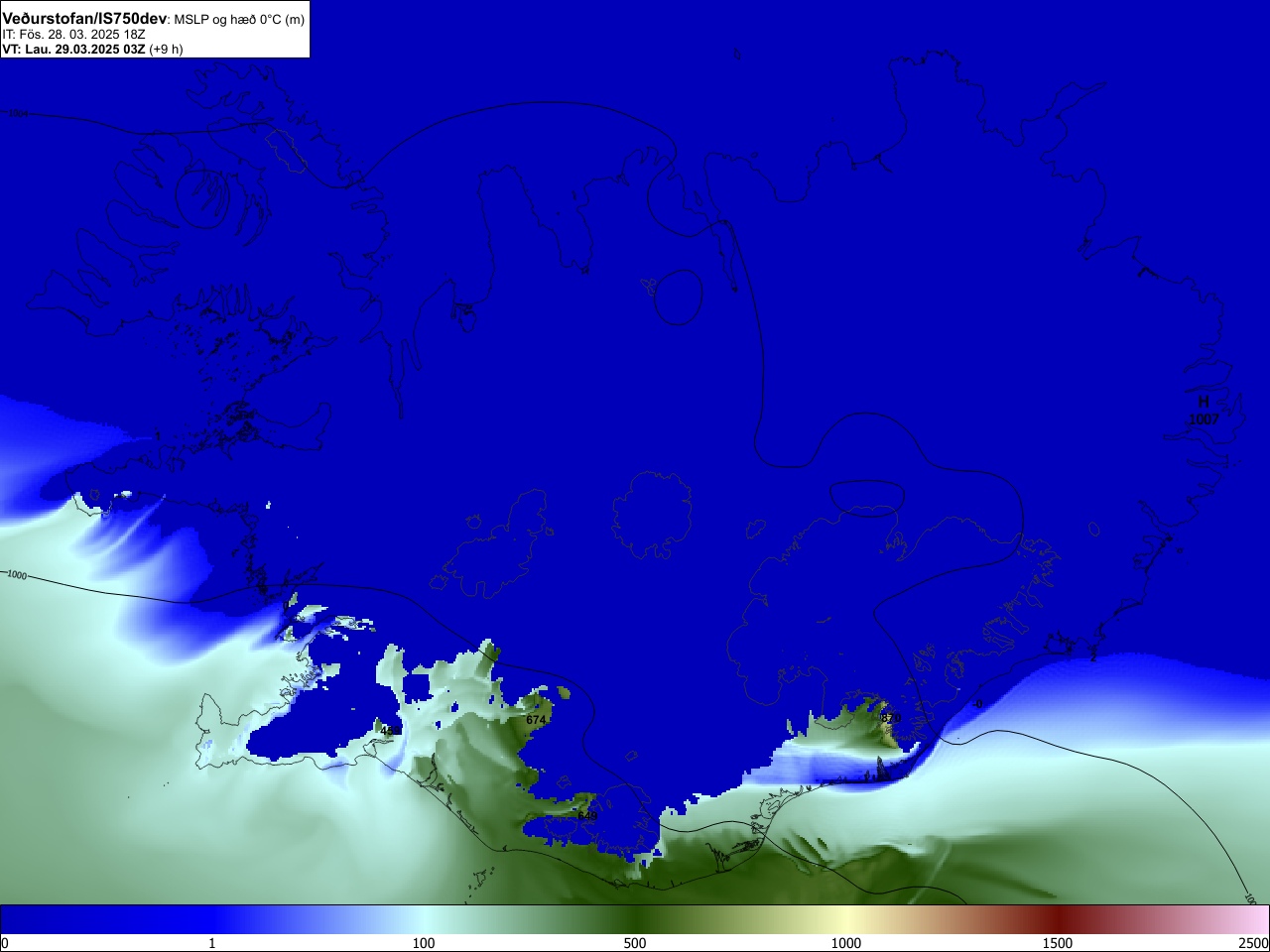Click the '870' height label on map
Viewport: 1270px width, 952px height.
(891, 718)
